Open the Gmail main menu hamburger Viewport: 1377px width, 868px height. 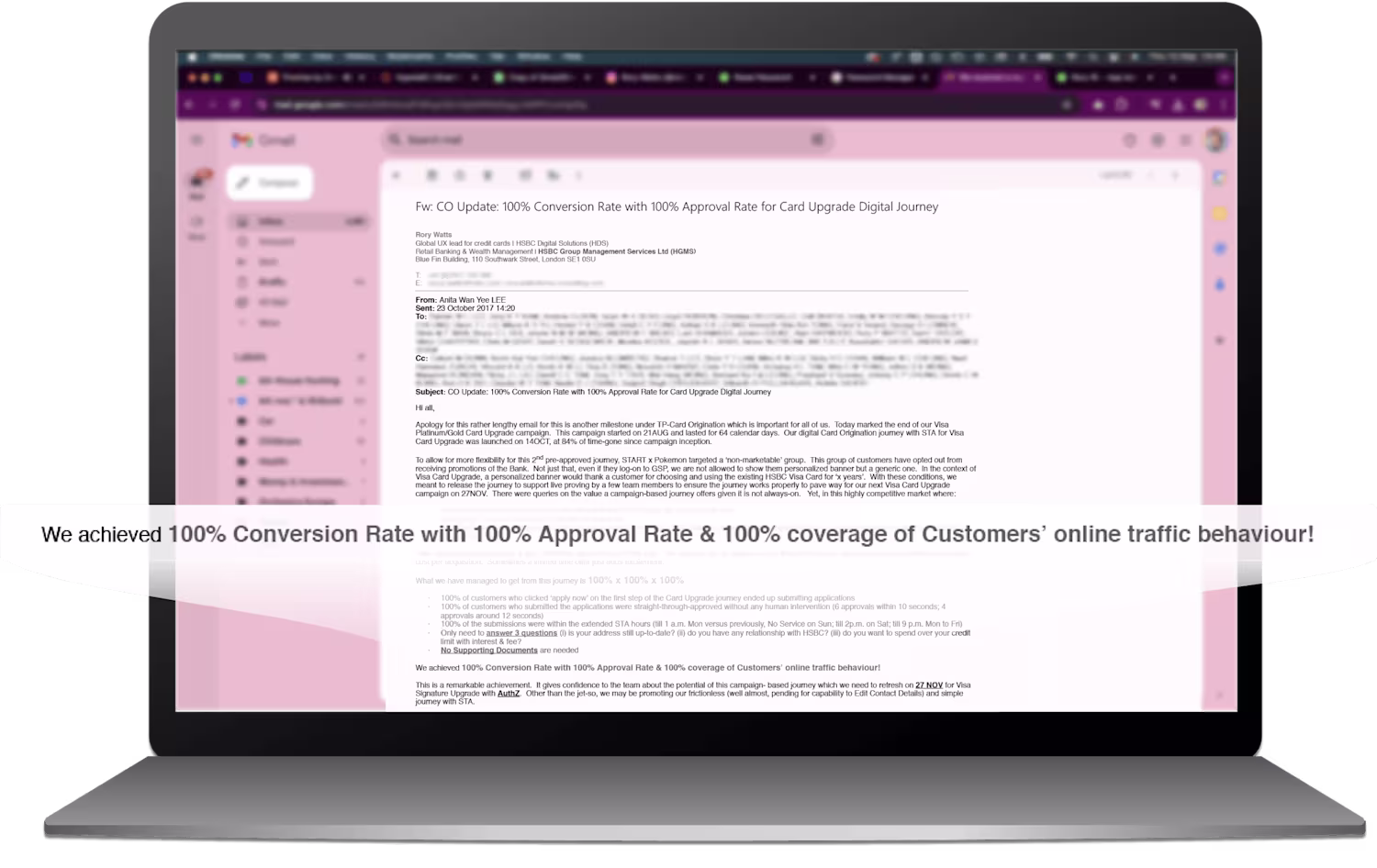196,140
